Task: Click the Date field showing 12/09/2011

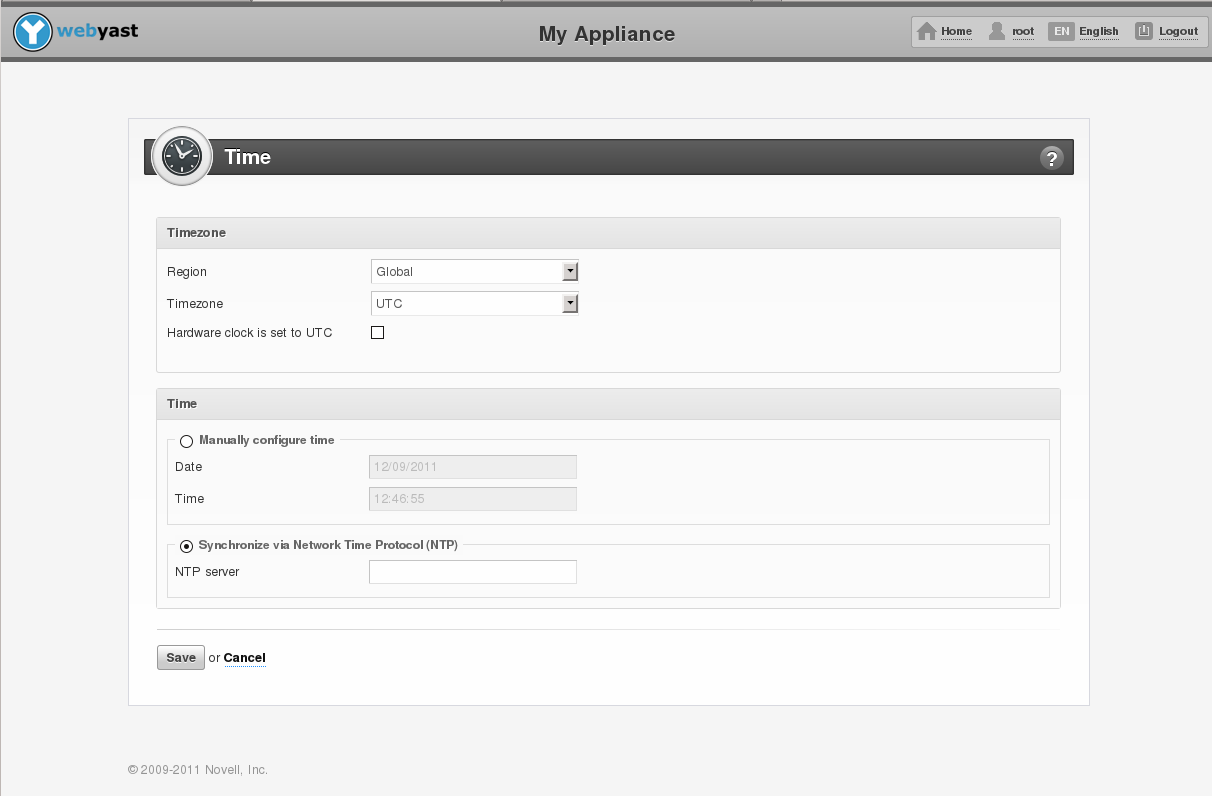Action: [x=473, y=467]
